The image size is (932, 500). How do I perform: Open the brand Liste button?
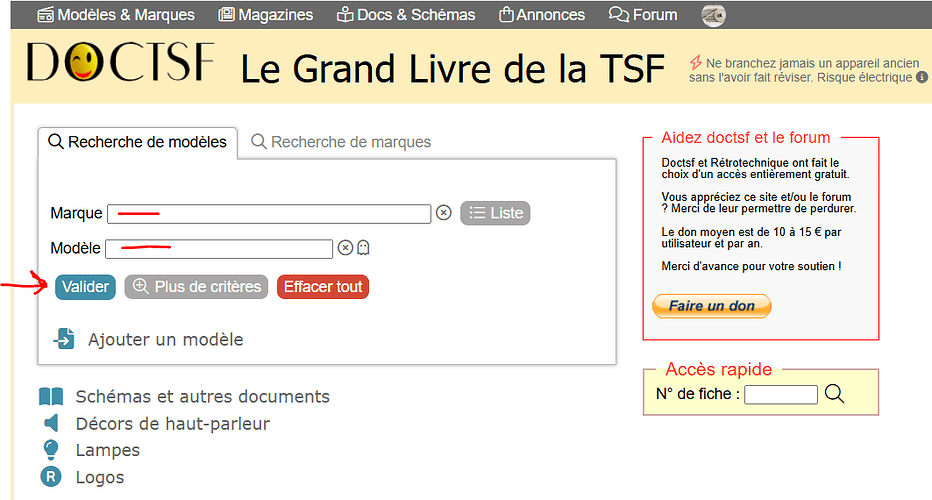495,213
